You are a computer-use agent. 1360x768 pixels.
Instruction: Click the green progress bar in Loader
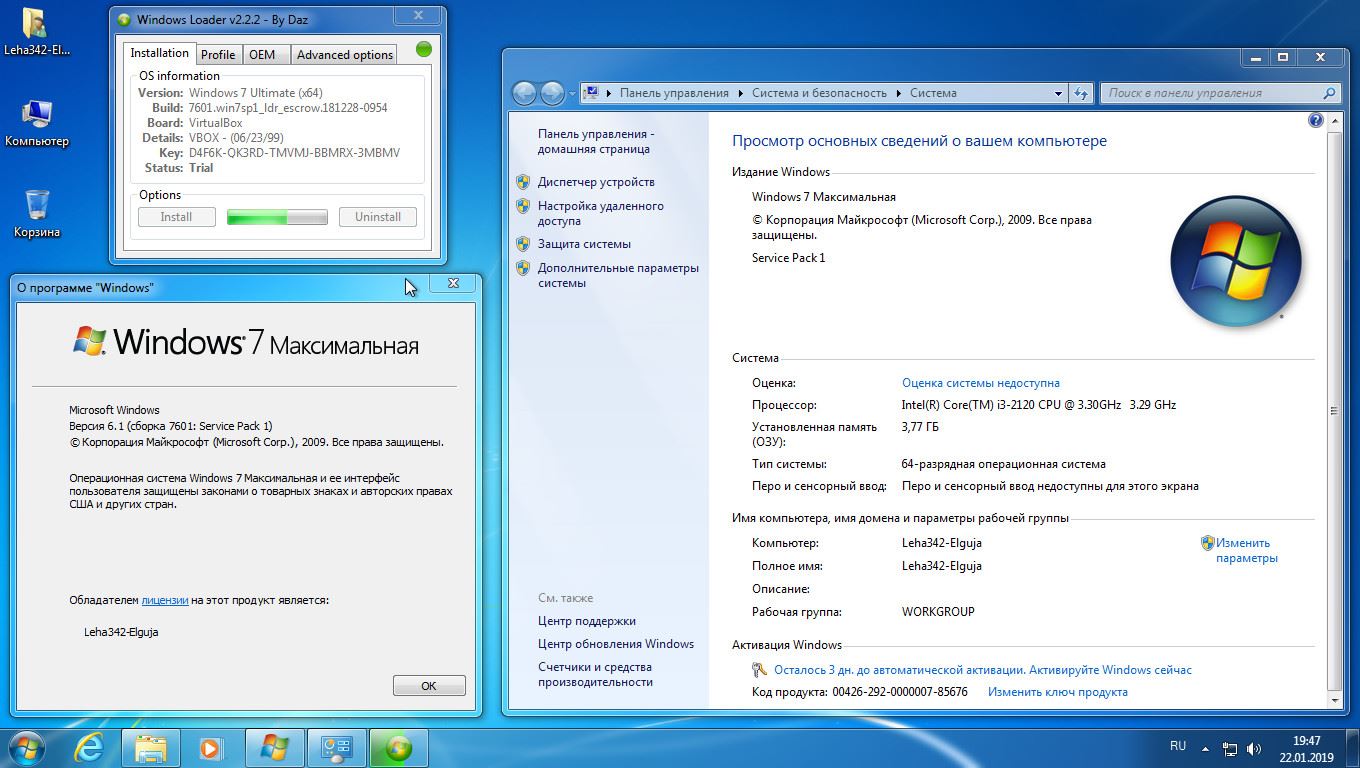tap(277, 217)
